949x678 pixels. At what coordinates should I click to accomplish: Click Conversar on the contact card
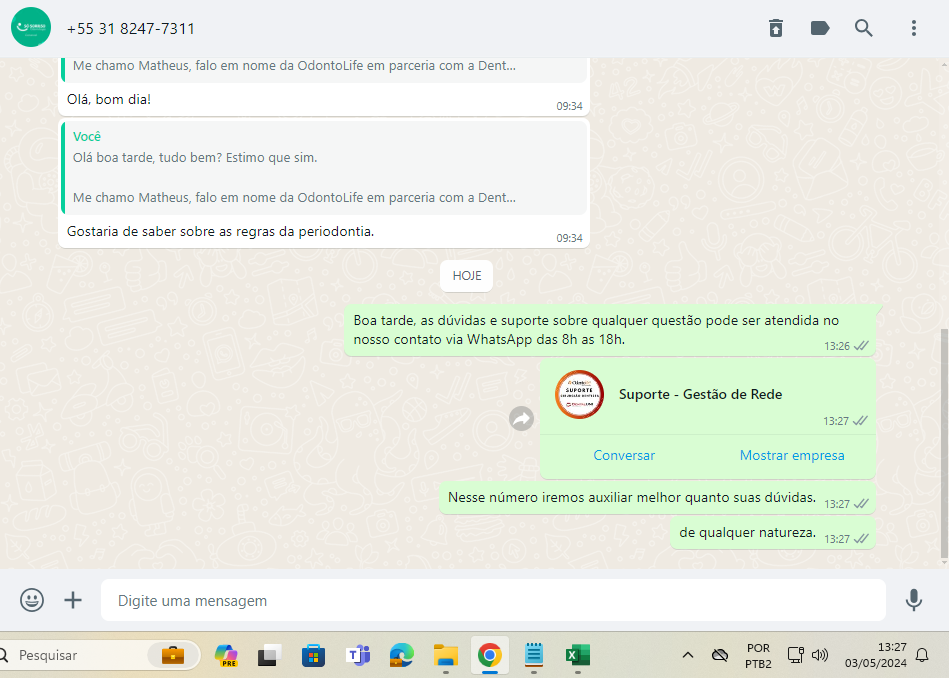(624, 455)
